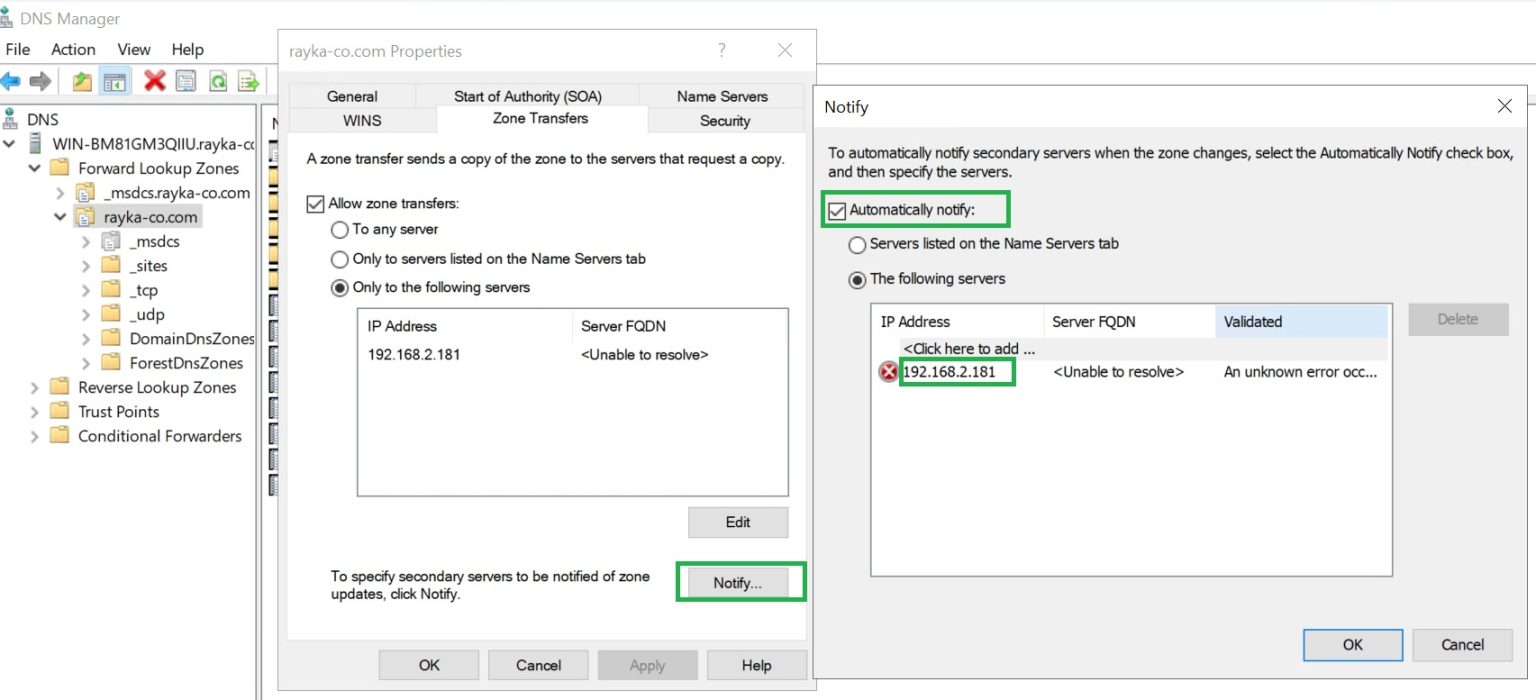Select Reverse Lookup Zones folder
Viewport: 1536px width, 700px height.
[x=157, y=387]
